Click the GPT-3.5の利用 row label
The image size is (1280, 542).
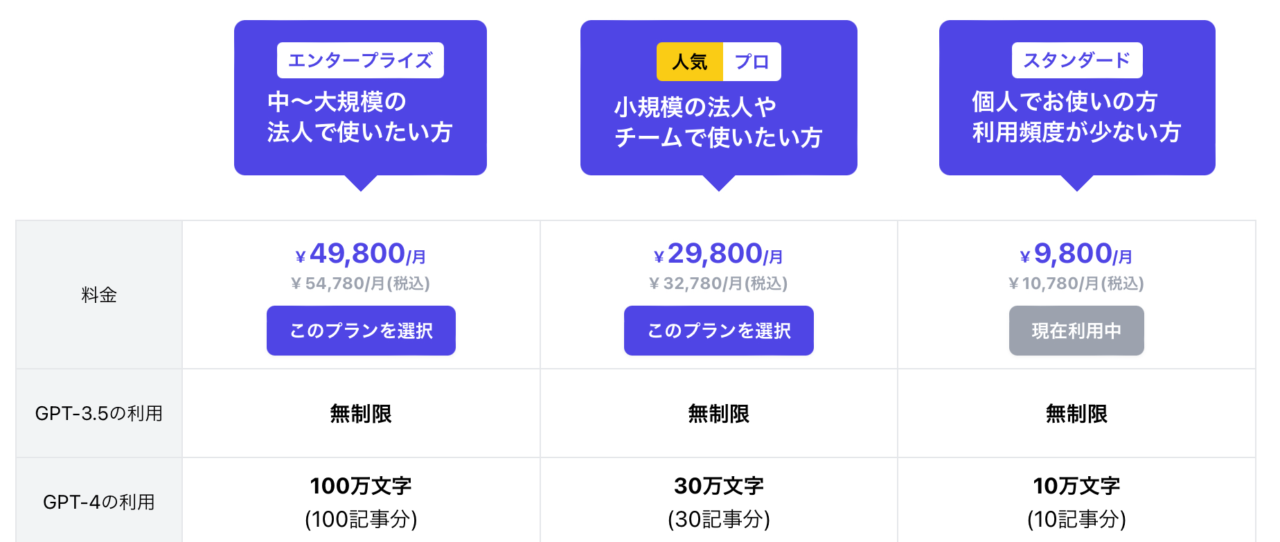point(99,413)
